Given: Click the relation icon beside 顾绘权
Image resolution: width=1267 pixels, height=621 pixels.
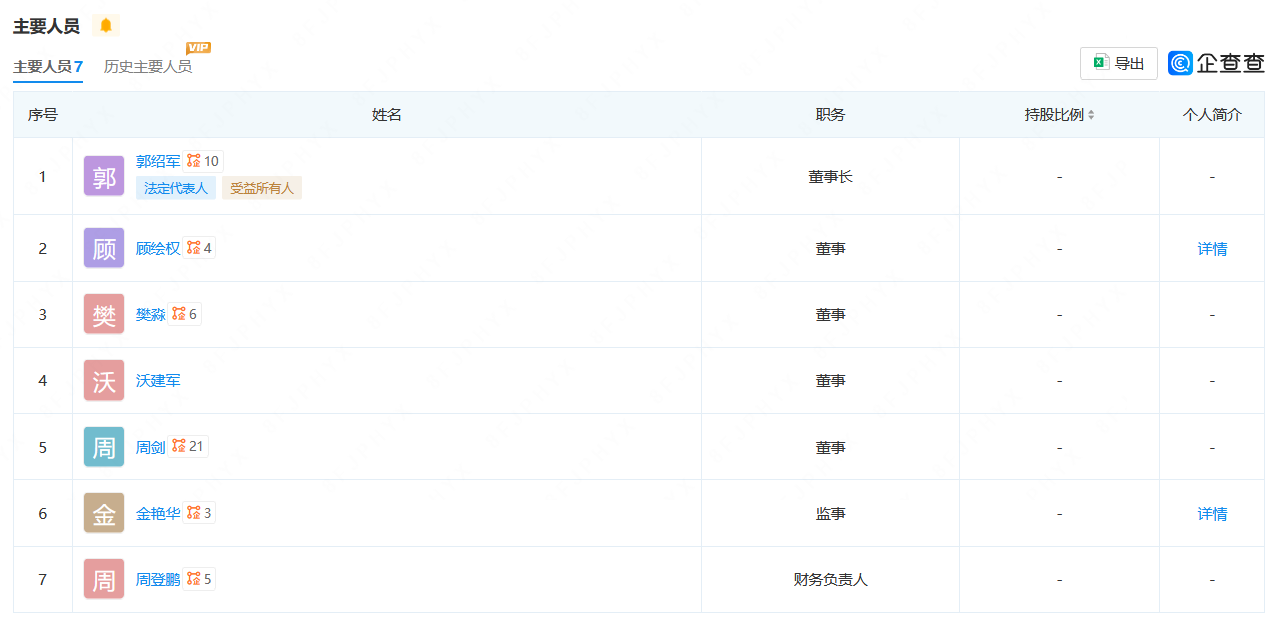Looking at the screenshot, I should [194, 248].
